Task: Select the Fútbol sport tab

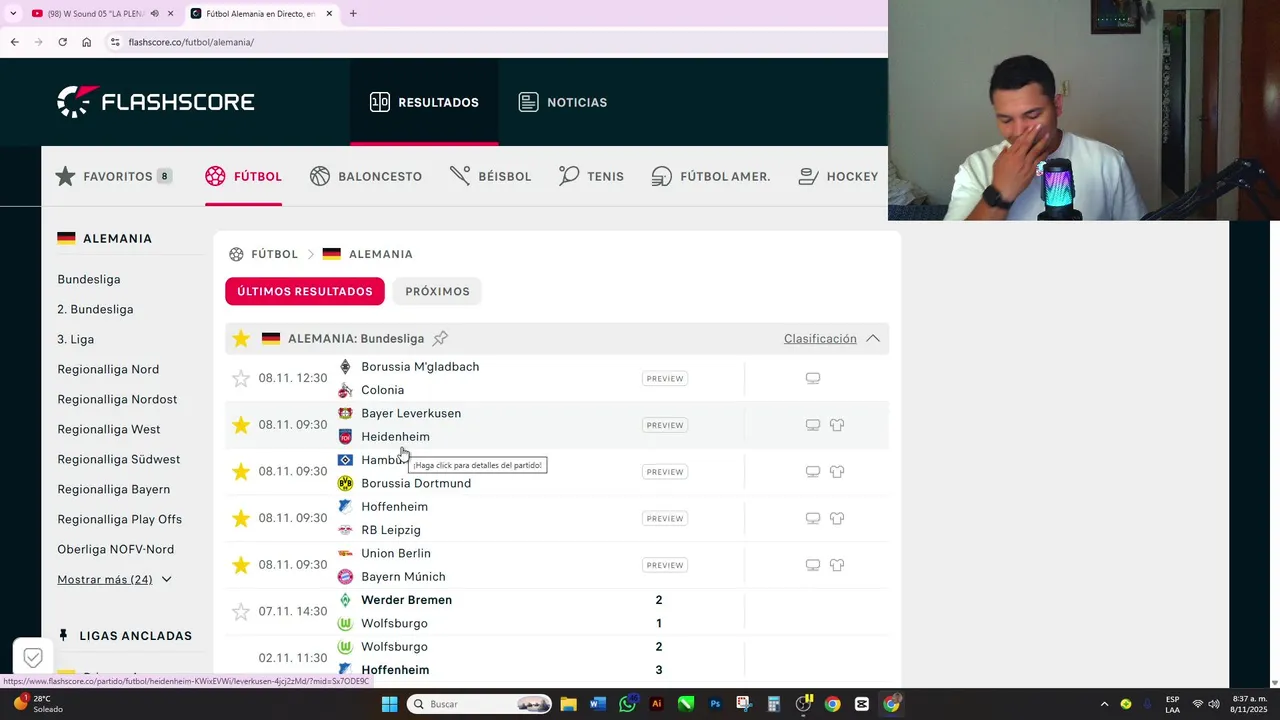Action: coord(243,176)
